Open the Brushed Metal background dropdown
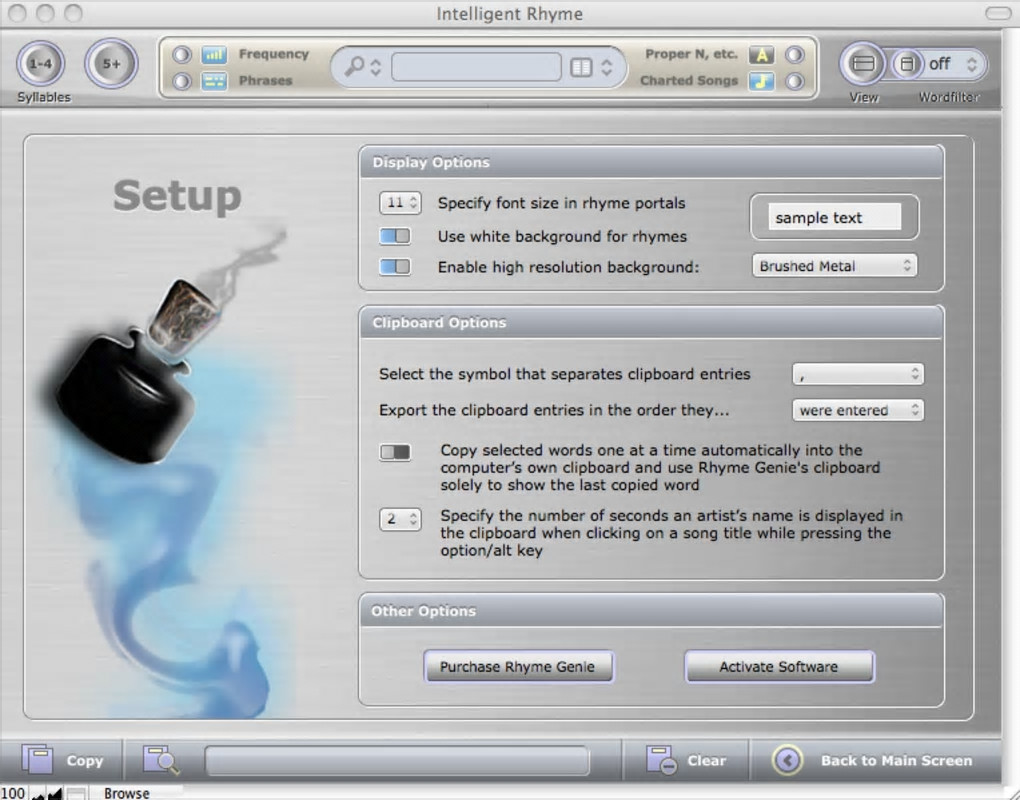1020x800 pixels. click(835, 266)
